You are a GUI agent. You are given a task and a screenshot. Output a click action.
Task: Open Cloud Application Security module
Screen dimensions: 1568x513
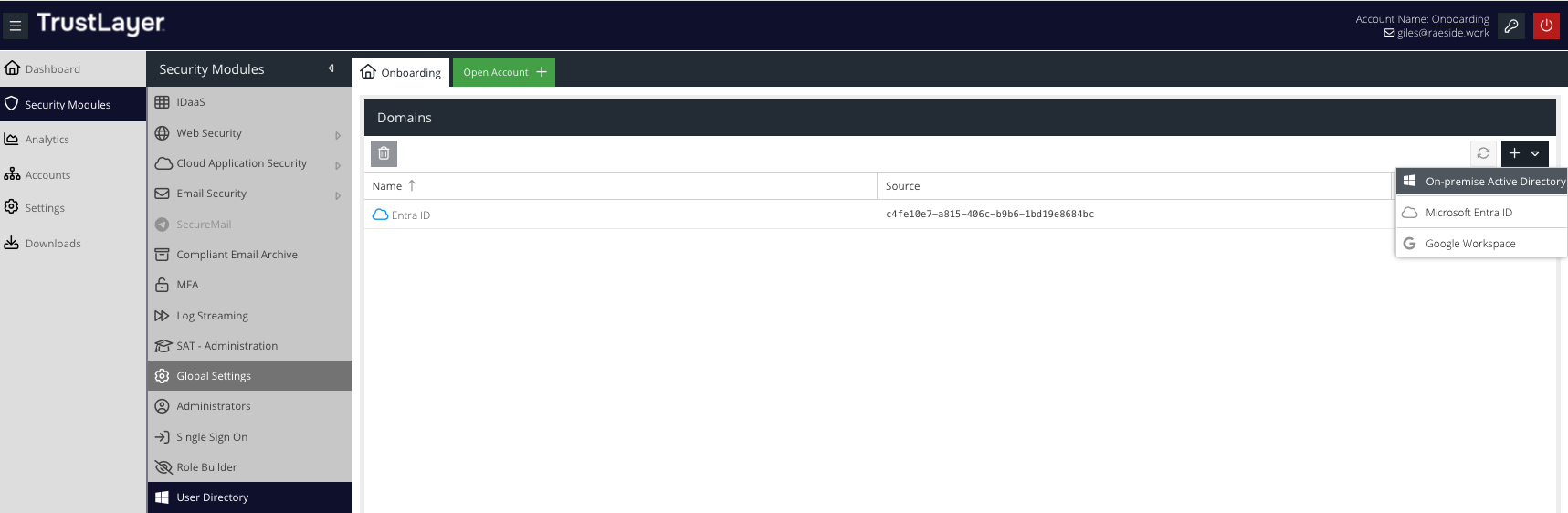pos(249,163)
